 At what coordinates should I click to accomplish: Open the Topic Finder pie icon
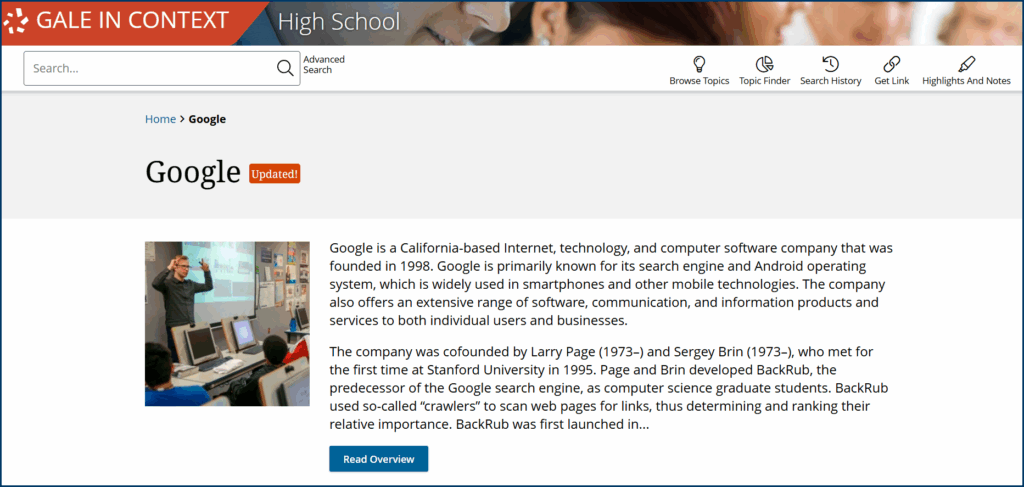coord(764,64)
